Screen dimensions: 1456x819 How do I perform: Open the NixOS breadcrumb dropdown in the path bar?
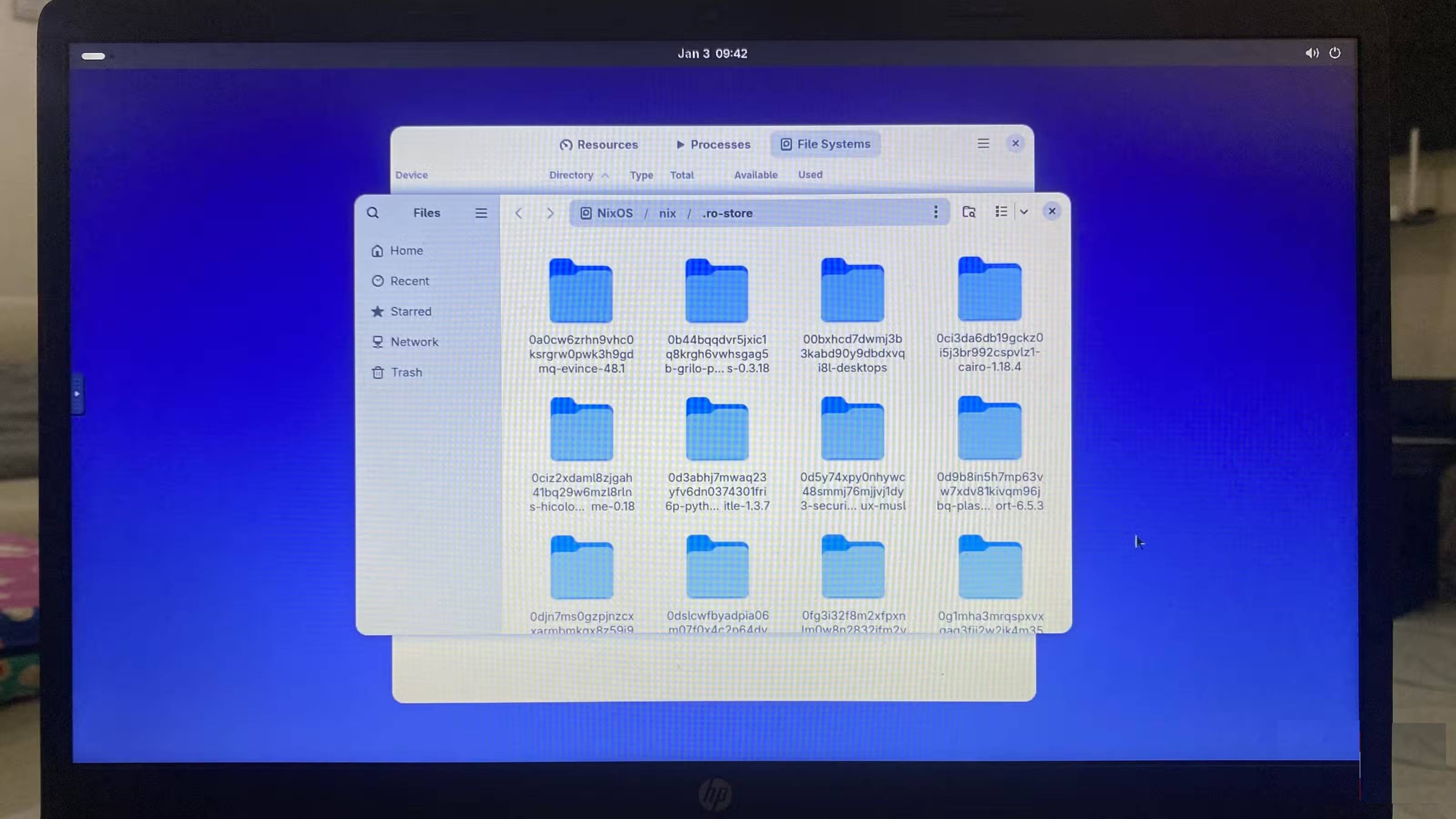pos(607,213)
